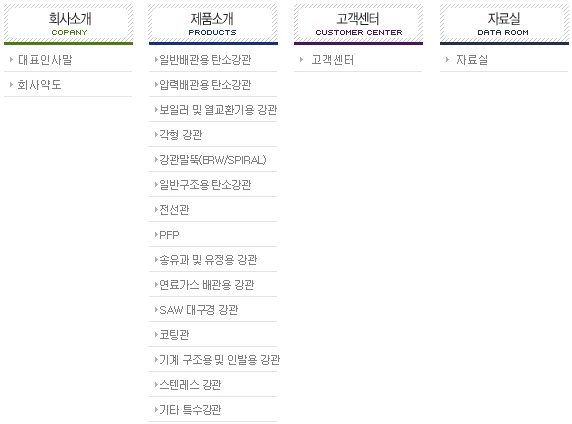The image size is (572, 424).
Task: Click the 코팅관 product link
Action: tap(174, 335)
